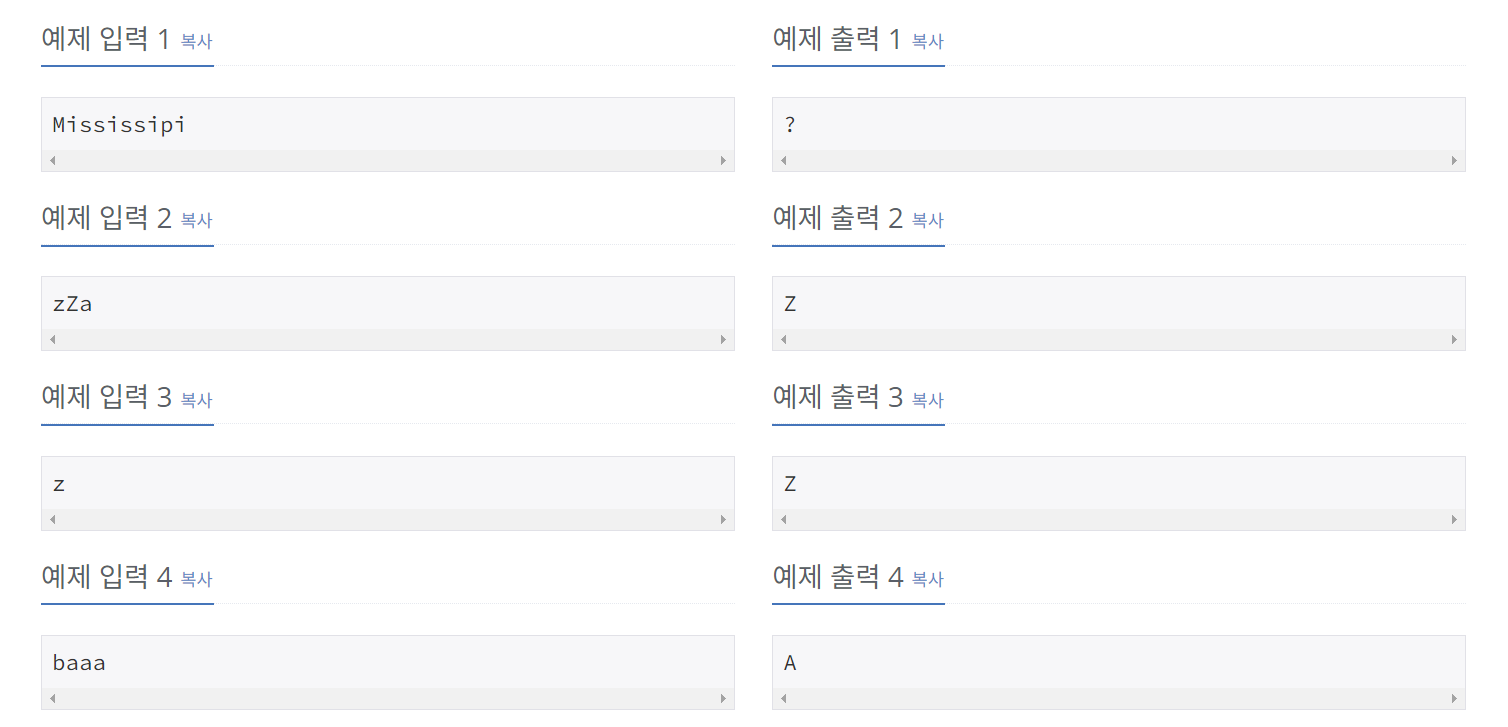1508x727 pixels.
Task: Click the left scroll arrow under the ? output box
Action: [x=784, y=160]
